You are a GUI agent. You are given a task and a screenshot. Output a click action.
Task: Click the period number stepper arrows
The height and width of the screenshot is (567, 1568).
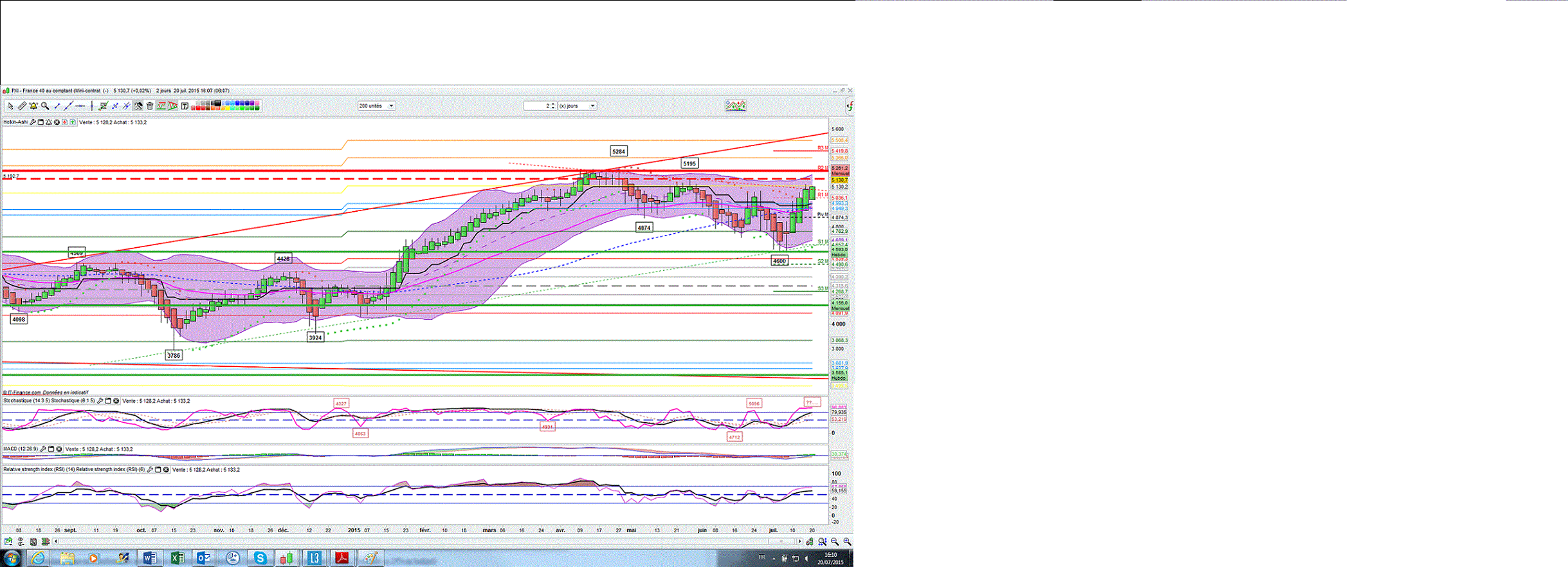click(x=553, y=106)
